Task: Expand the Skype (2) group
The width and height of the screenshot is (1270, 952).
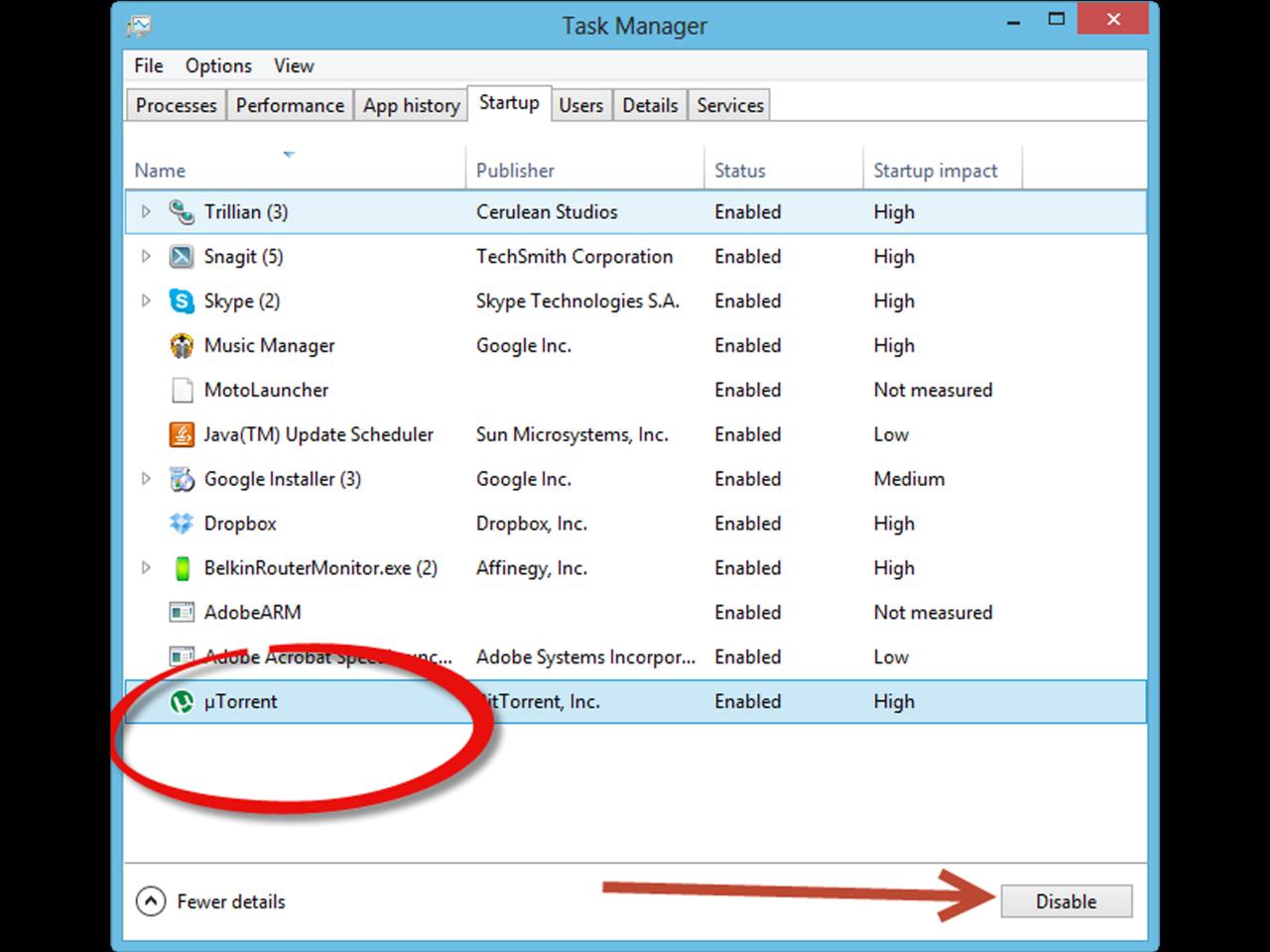Action: [146, 300]
